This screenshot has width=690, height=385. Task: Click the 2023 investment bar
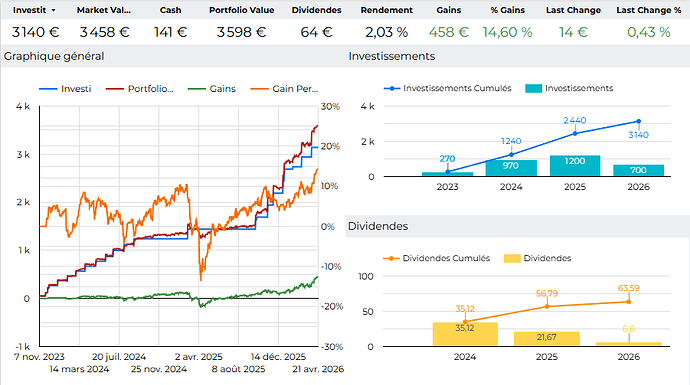[x=448, y=174]
